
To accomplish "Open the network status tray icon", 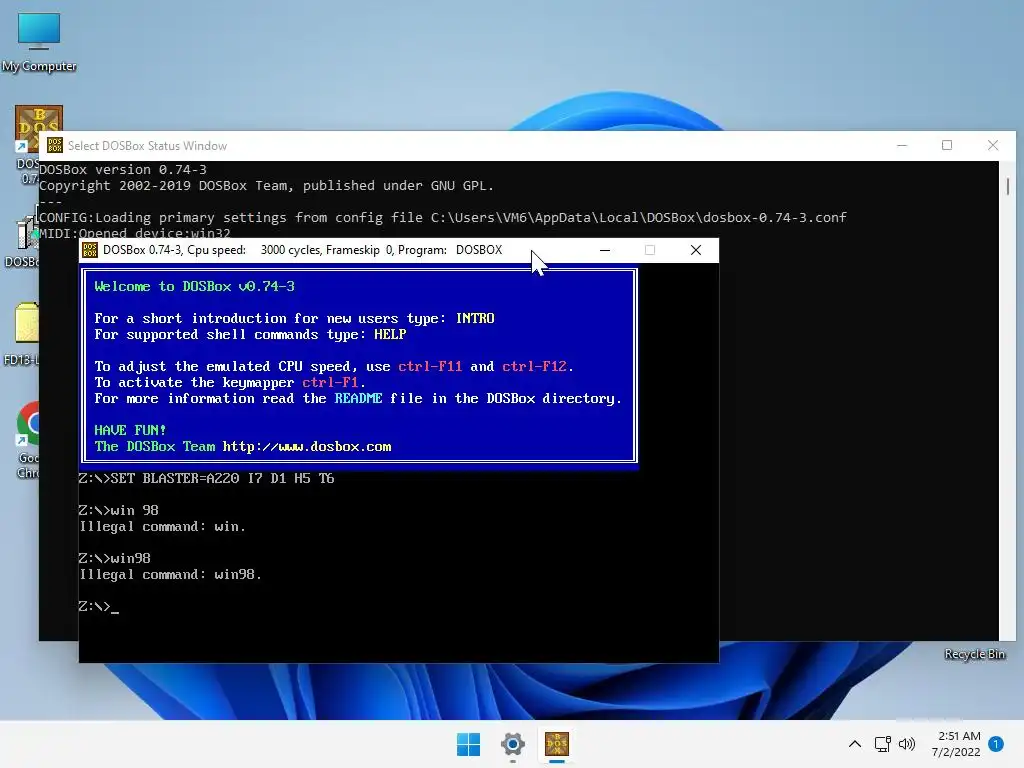I will pos(882,744).
